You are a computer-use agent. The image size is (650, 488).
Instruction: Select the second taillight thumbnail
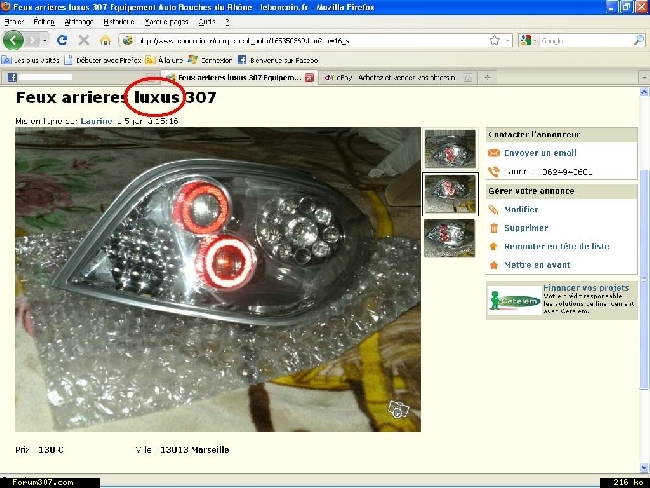tap(450, 194)
